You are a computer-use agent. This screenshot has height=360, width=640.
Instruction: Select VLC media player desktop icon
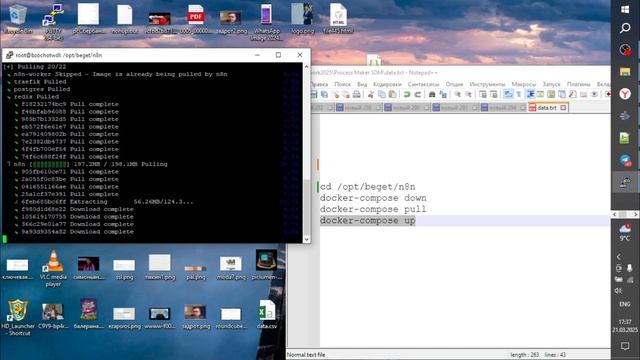(x=53, y=268)
